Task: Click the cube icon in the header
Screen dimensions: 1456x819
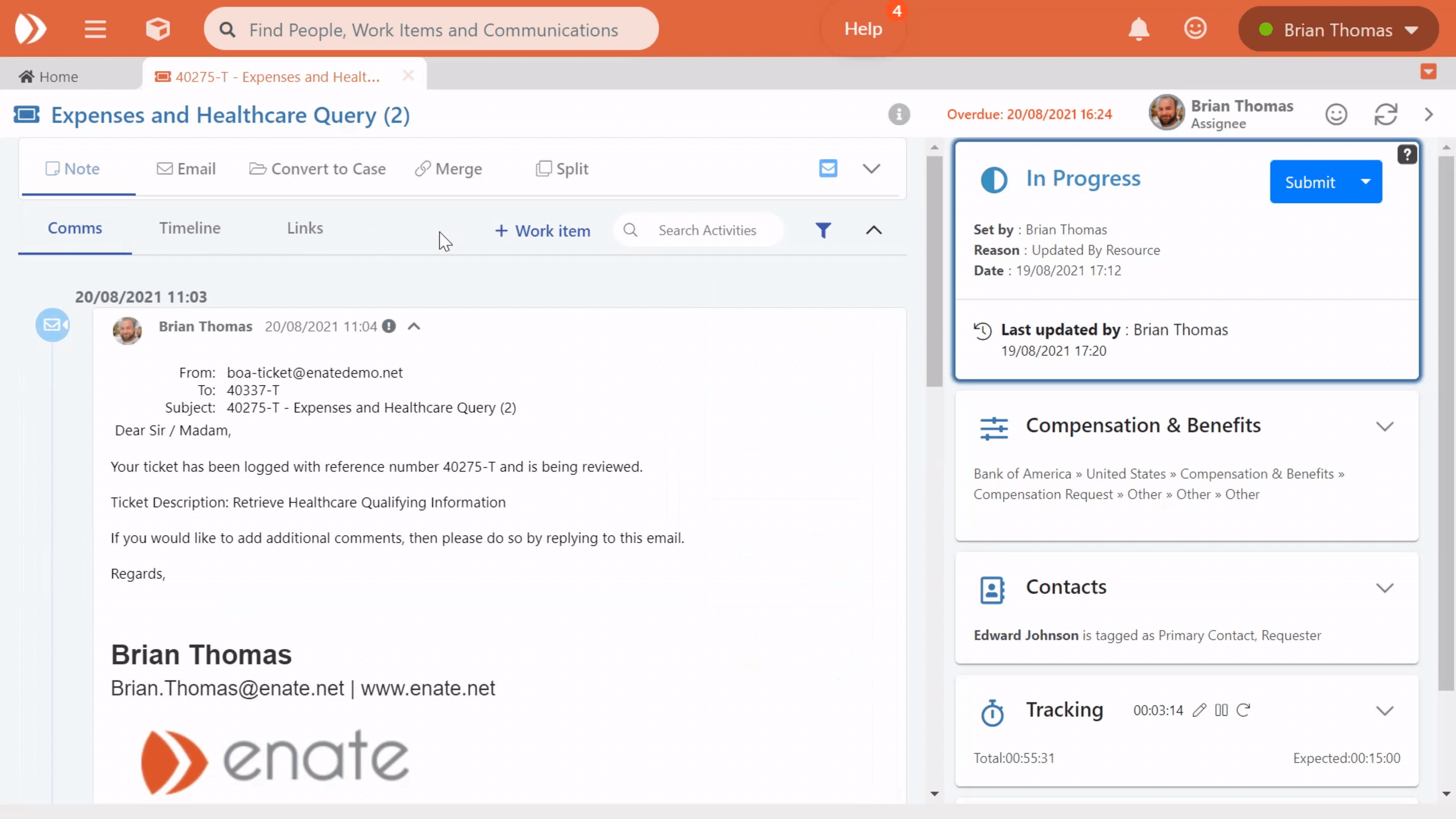Action: tap(158, 29)
